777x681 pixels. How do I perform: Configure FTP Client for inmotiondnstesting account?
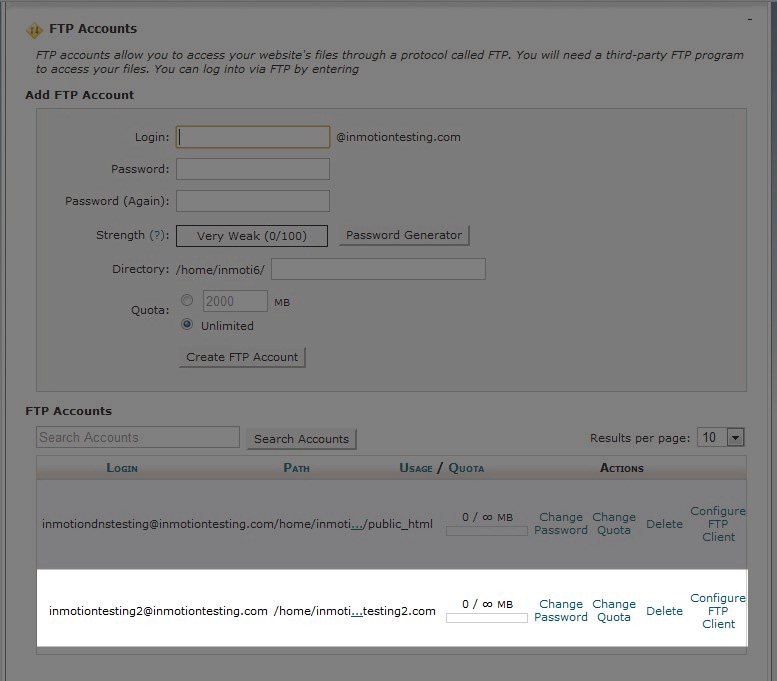(718, 524)
